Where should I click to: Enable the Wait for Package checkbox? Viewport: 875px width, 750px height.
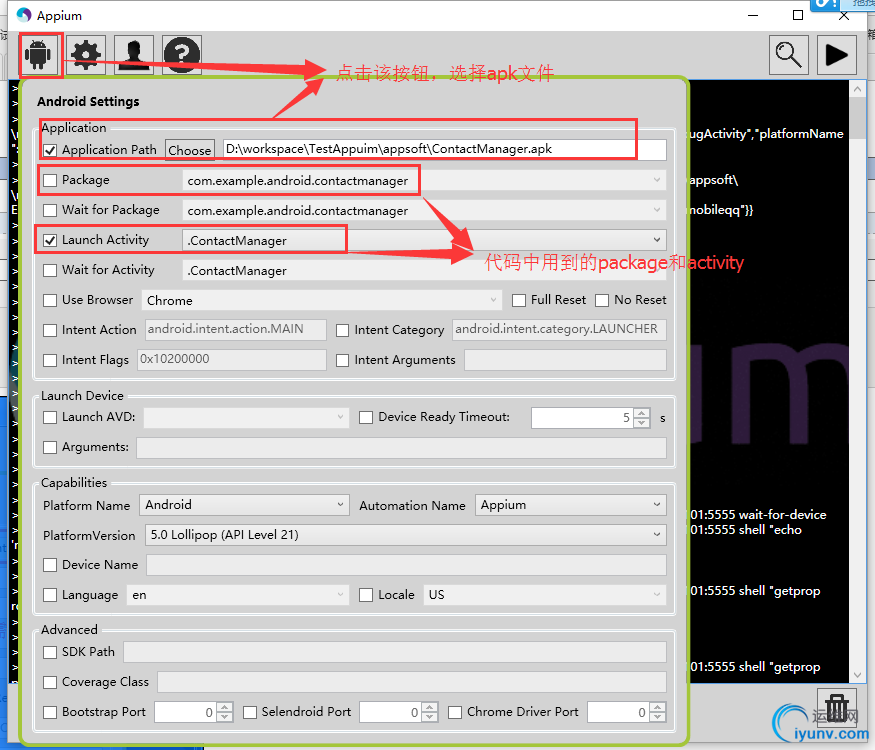click(x=50, y=210)
